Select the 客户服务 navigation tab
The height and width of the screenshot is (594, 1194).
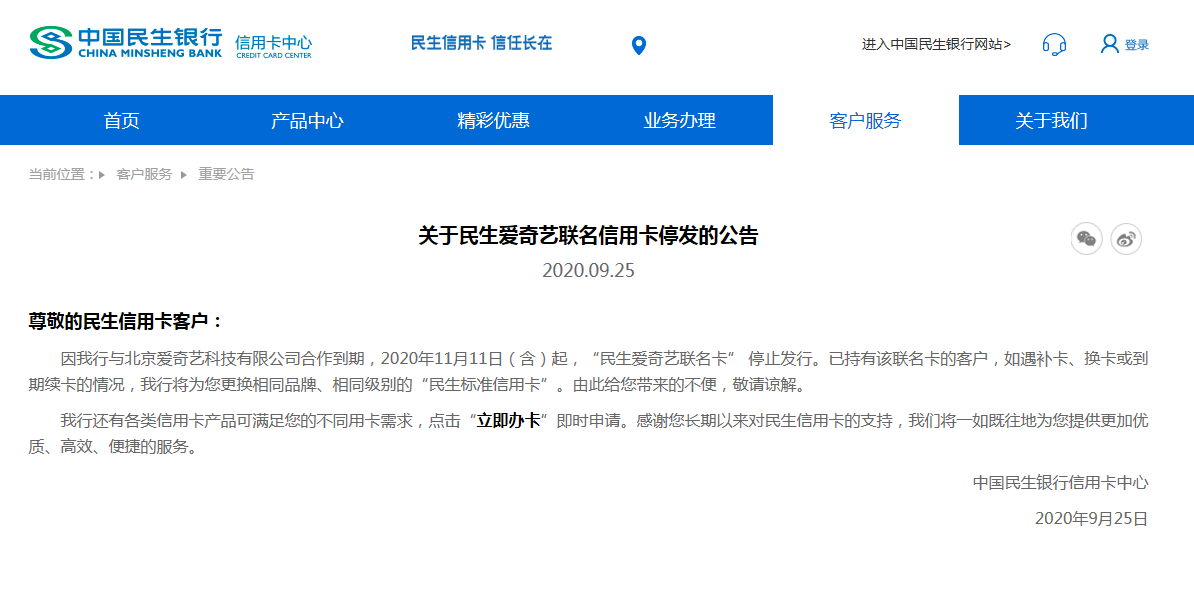pos(866,120)
